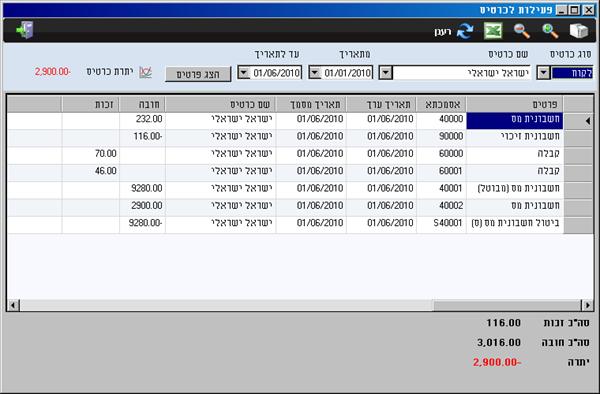Expand the שם כרטיס dropdown list
Viewport: 600px width, 394px height.
pos(385,72)
